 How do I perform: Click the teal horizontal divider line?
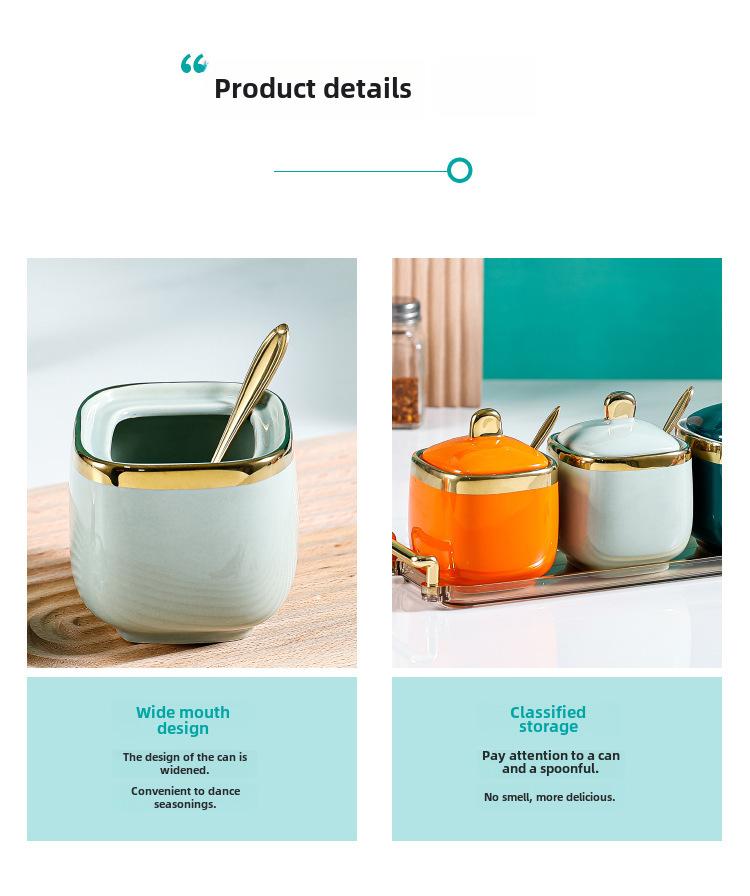pos(361,171)
